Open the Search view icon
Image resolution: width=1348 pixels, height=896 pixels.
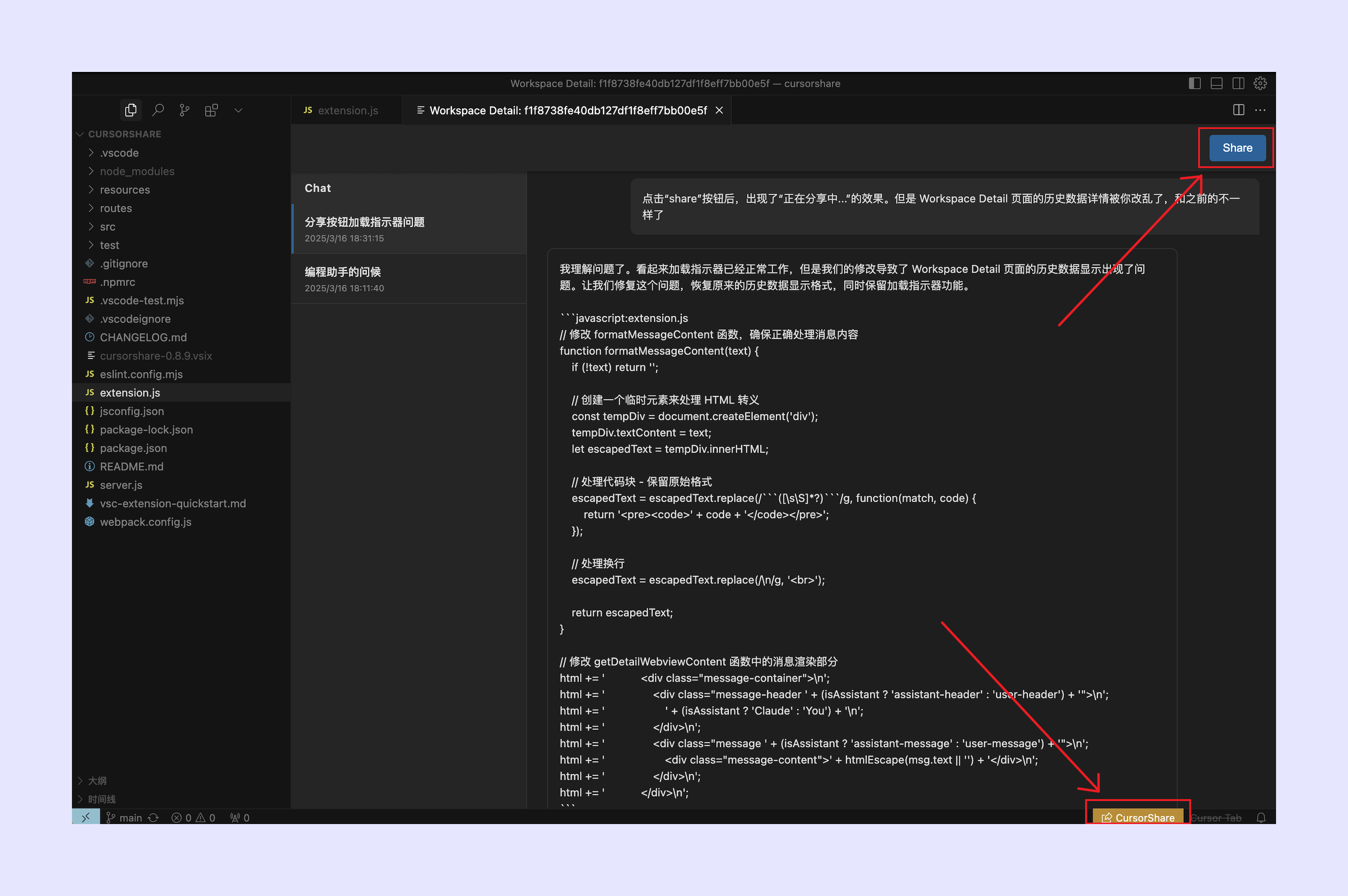tap(158, 110)
